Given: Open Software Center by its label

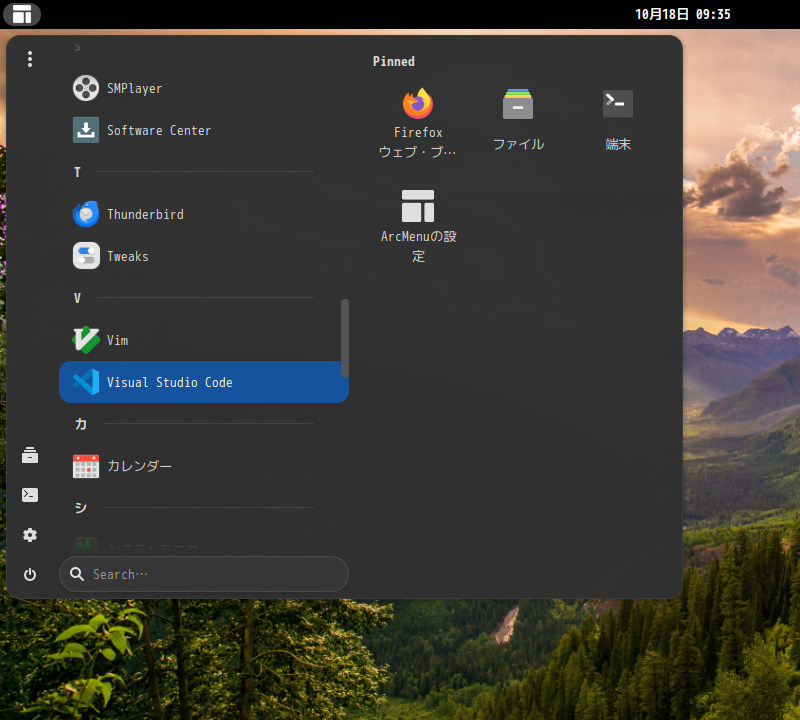Looking at the screenshot, I should click(159, 131).
